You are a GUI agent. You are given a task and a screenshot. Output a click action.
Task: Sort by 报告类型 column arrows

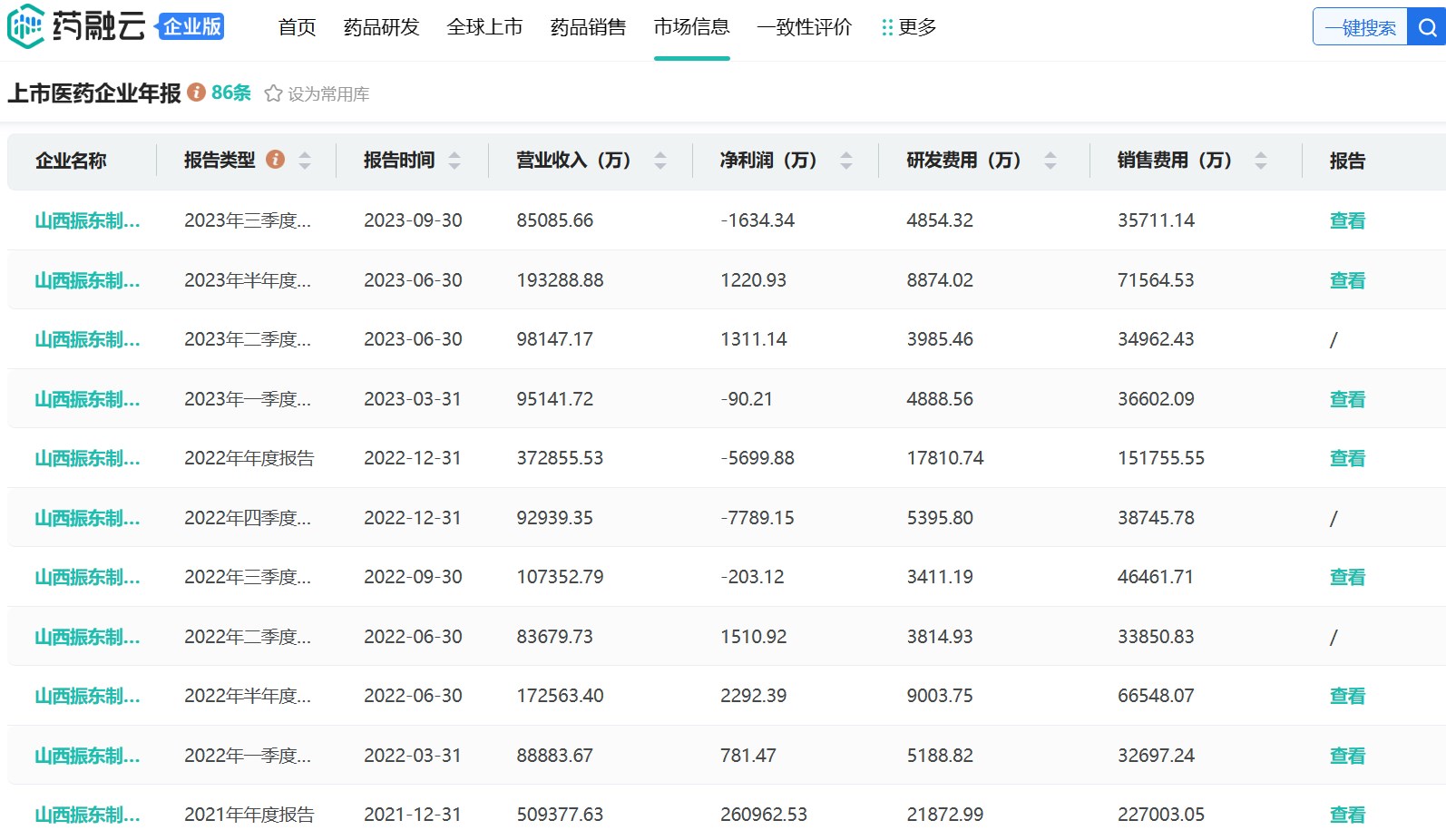pyautogui.click(x=305, y=161)
